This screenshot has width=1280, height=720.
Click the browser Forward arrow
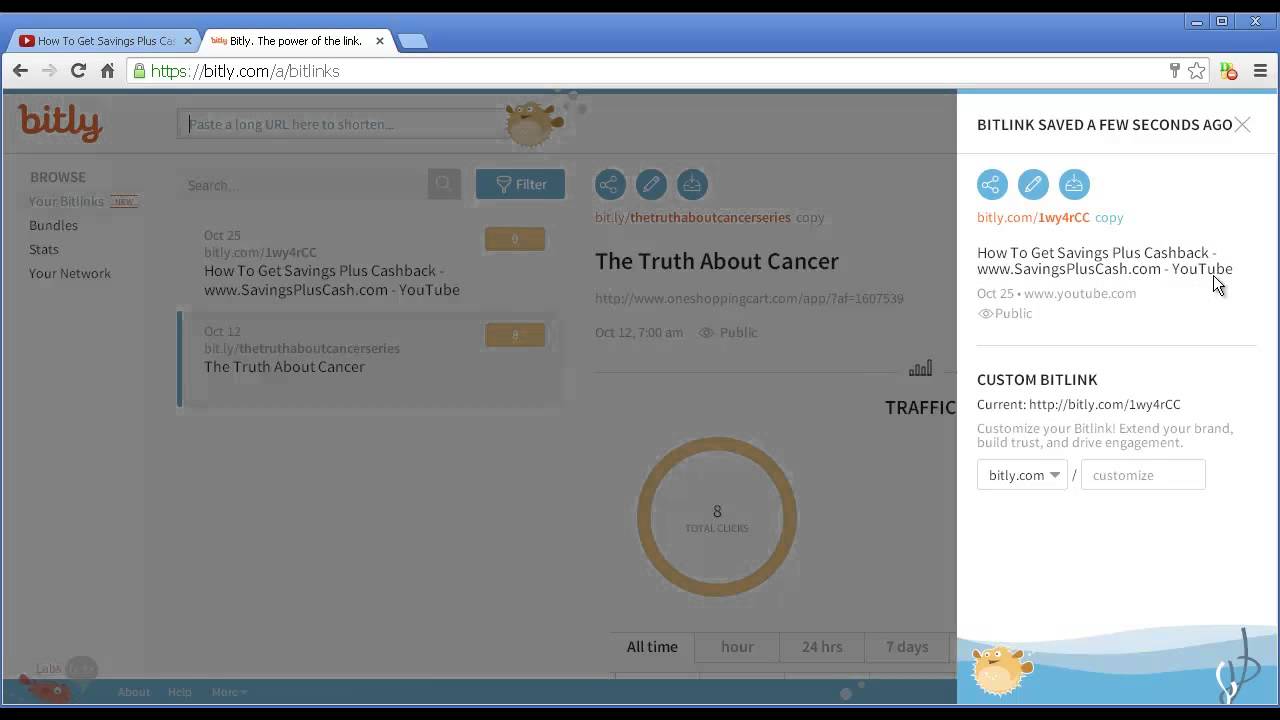pos(49,71)
